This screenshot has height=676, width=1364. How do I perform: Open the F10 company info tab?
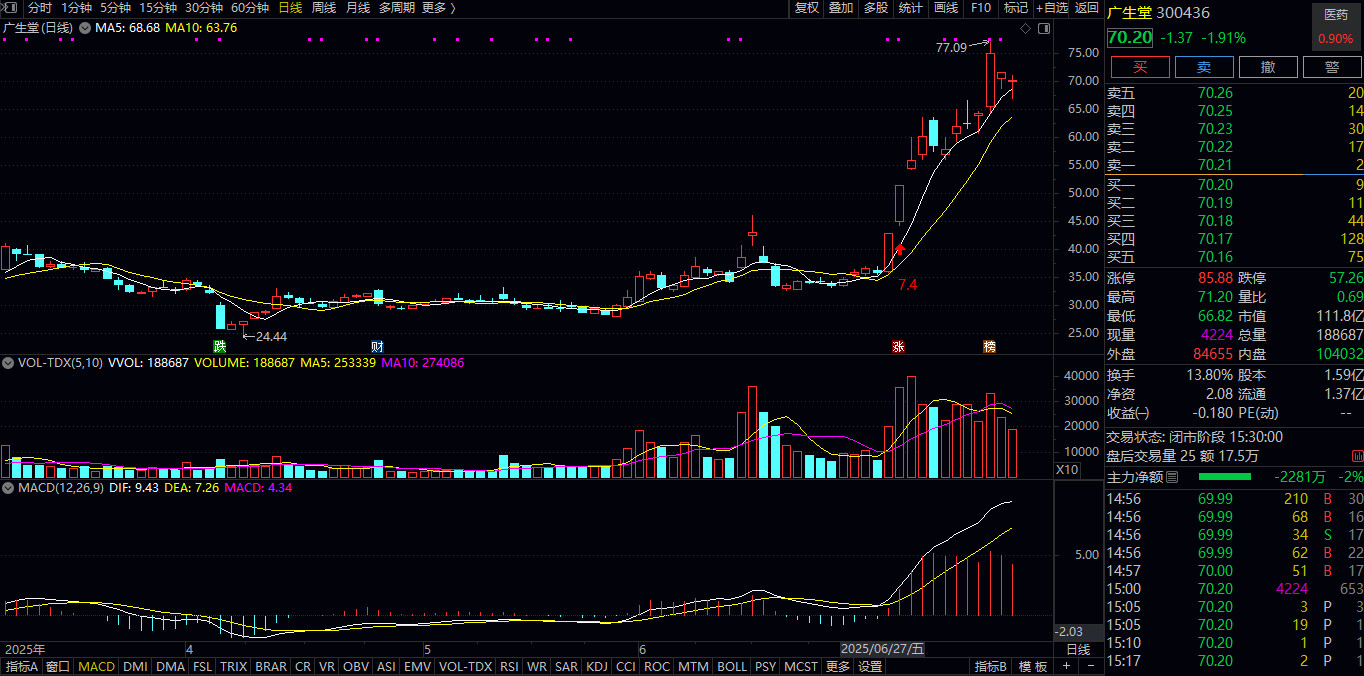click(981, 8)
